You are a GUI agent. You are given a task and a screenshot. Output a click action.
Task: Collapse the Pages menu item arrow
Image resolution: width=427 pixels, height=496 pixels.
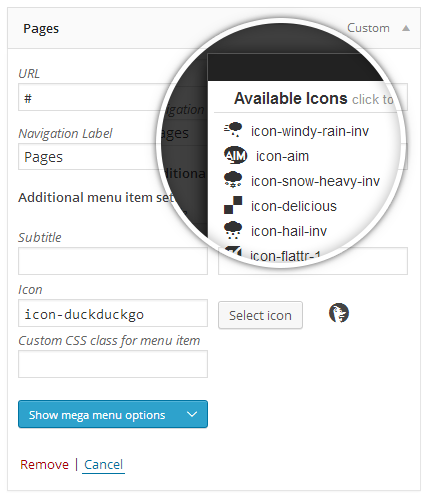click(x=406, y=28)
